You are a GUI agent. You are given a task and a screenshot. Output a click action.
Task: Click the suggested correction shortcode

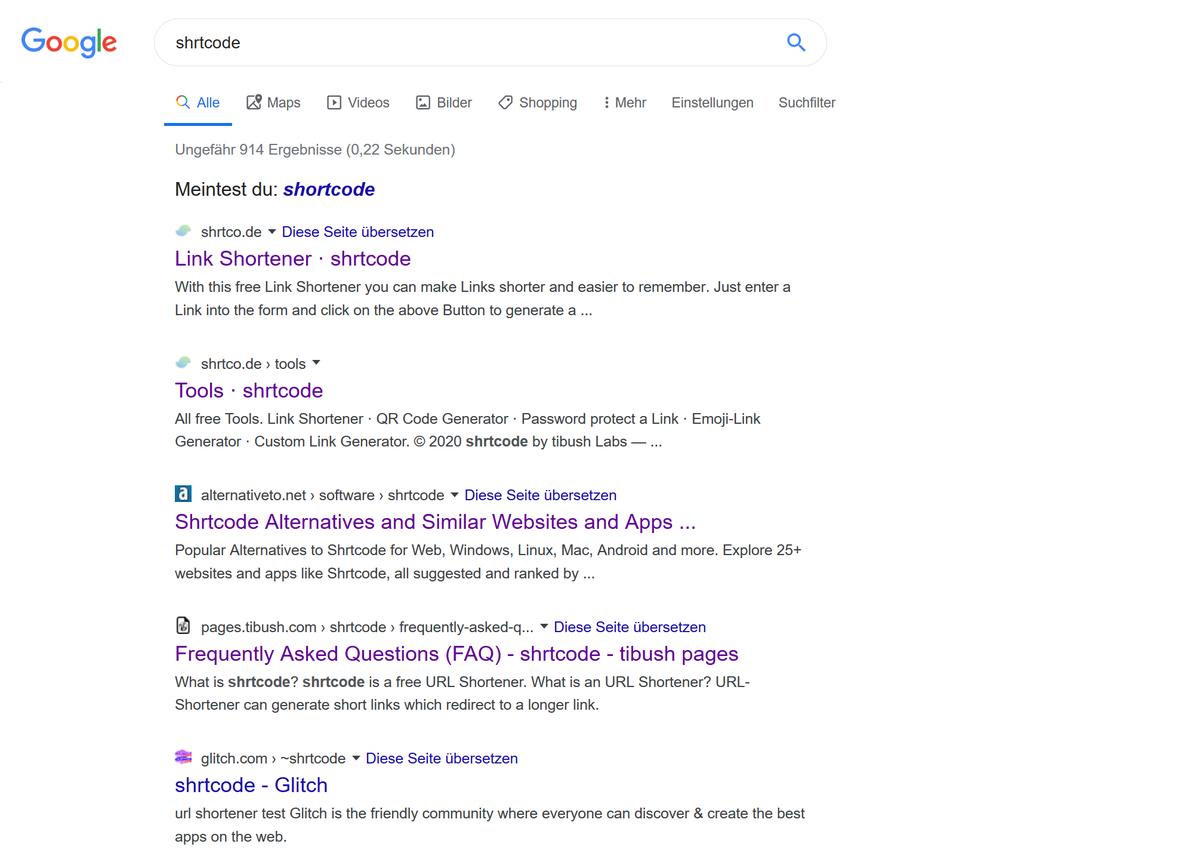pyautogui.click(x=329, y=189)
